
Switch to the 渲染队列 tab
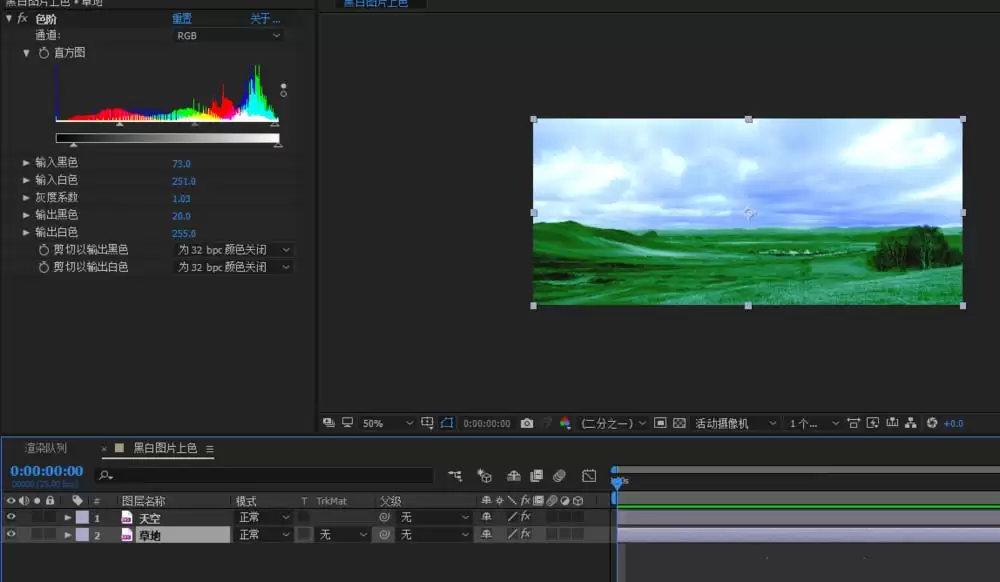(x=46, y=448)
